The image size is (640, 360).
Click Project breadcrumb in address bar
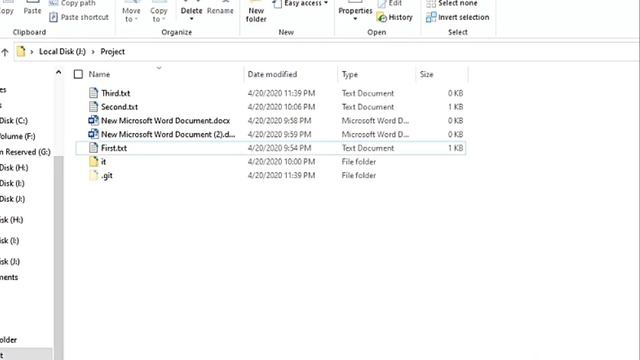click(x=113, y=52)
